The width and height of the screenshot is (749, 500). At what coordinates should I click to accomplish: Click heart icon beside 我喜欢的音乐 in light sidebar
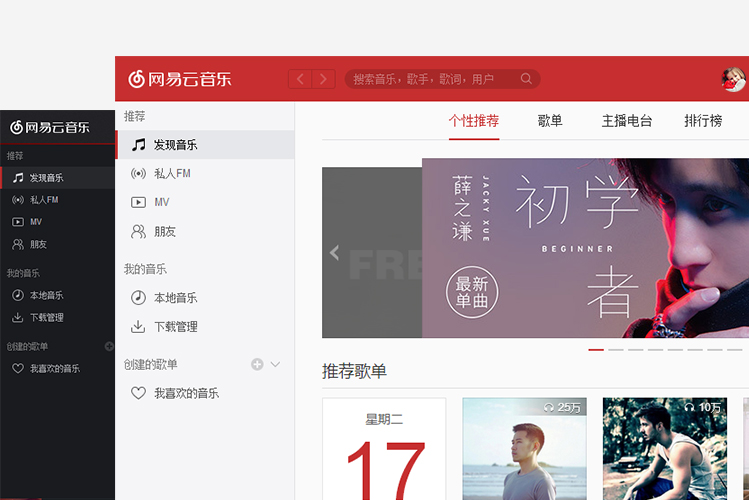139,393
